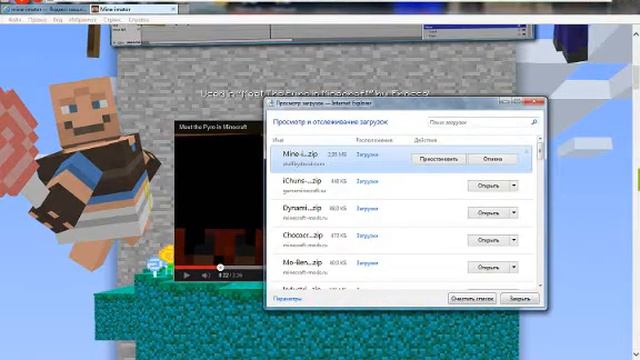Switch to the Mine-imator browser tab
Screen dimensions: 640x360
133,9
